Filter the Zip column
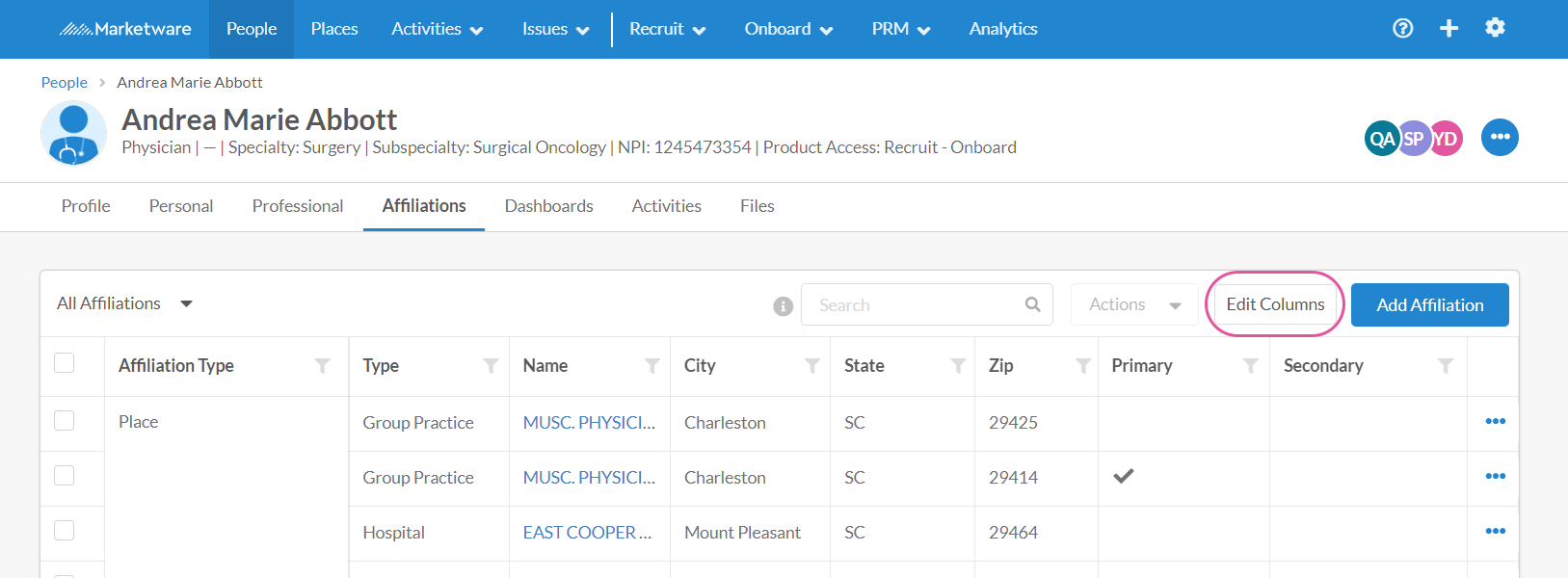The height and width of the screenshot is (578, 1568). tap(1083, 366)
